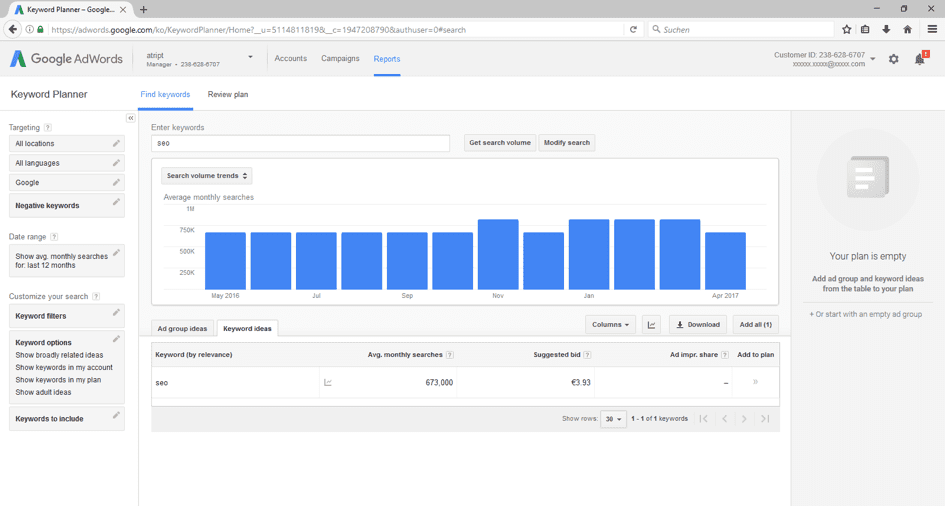Show trend chart icon for seo keyword
This screenshot has height=506, width=945.
328,383
